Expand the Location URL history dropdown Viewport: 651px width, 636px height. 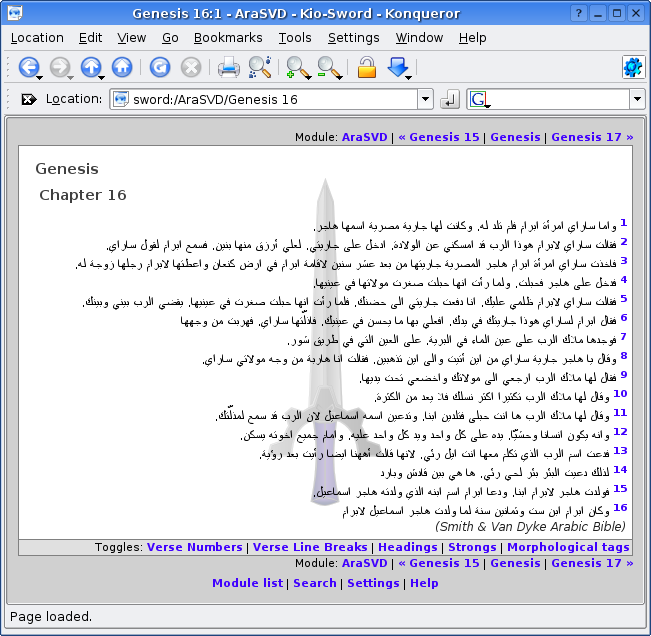click(426, 100)
